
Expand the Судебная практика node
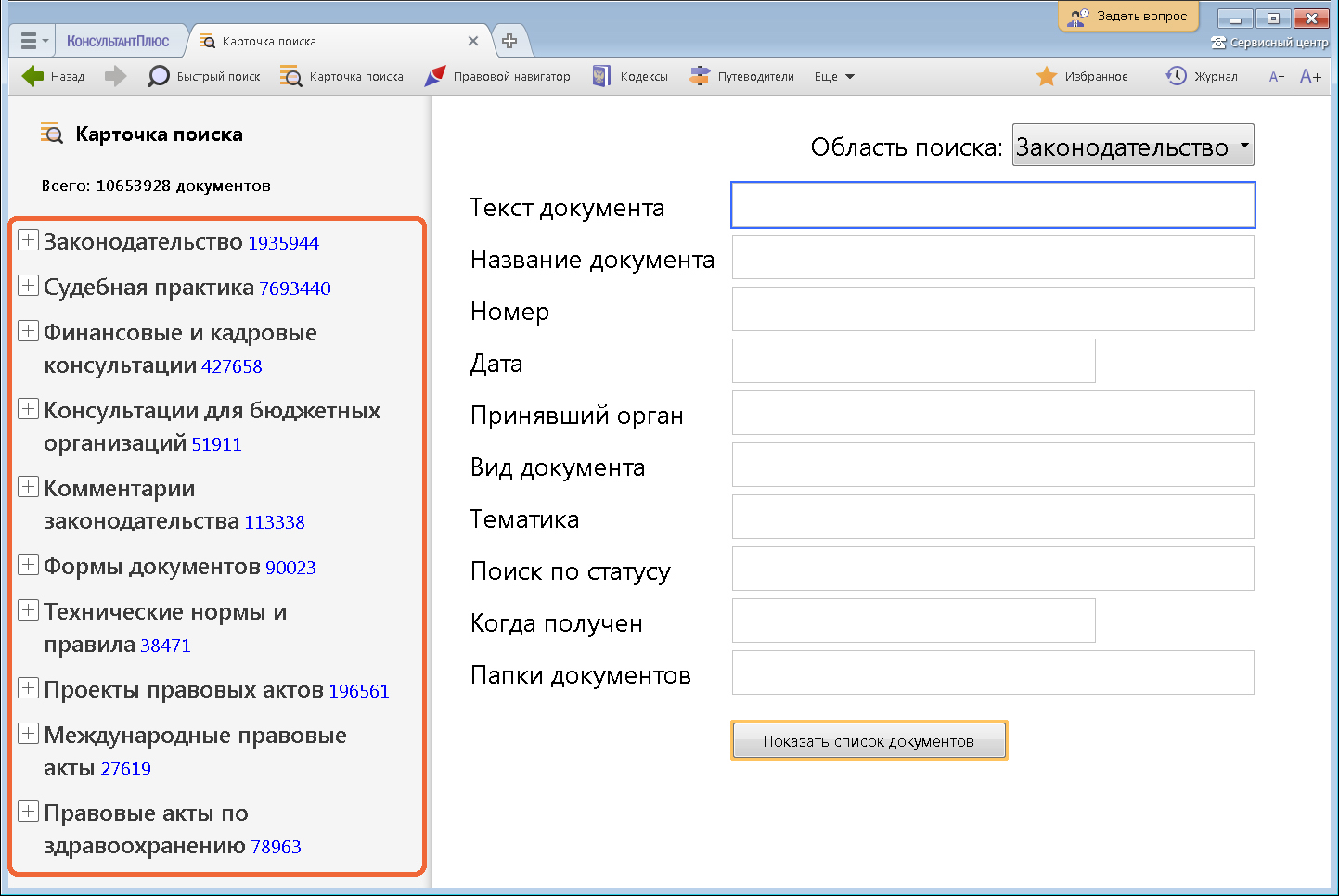click(29, 286)
